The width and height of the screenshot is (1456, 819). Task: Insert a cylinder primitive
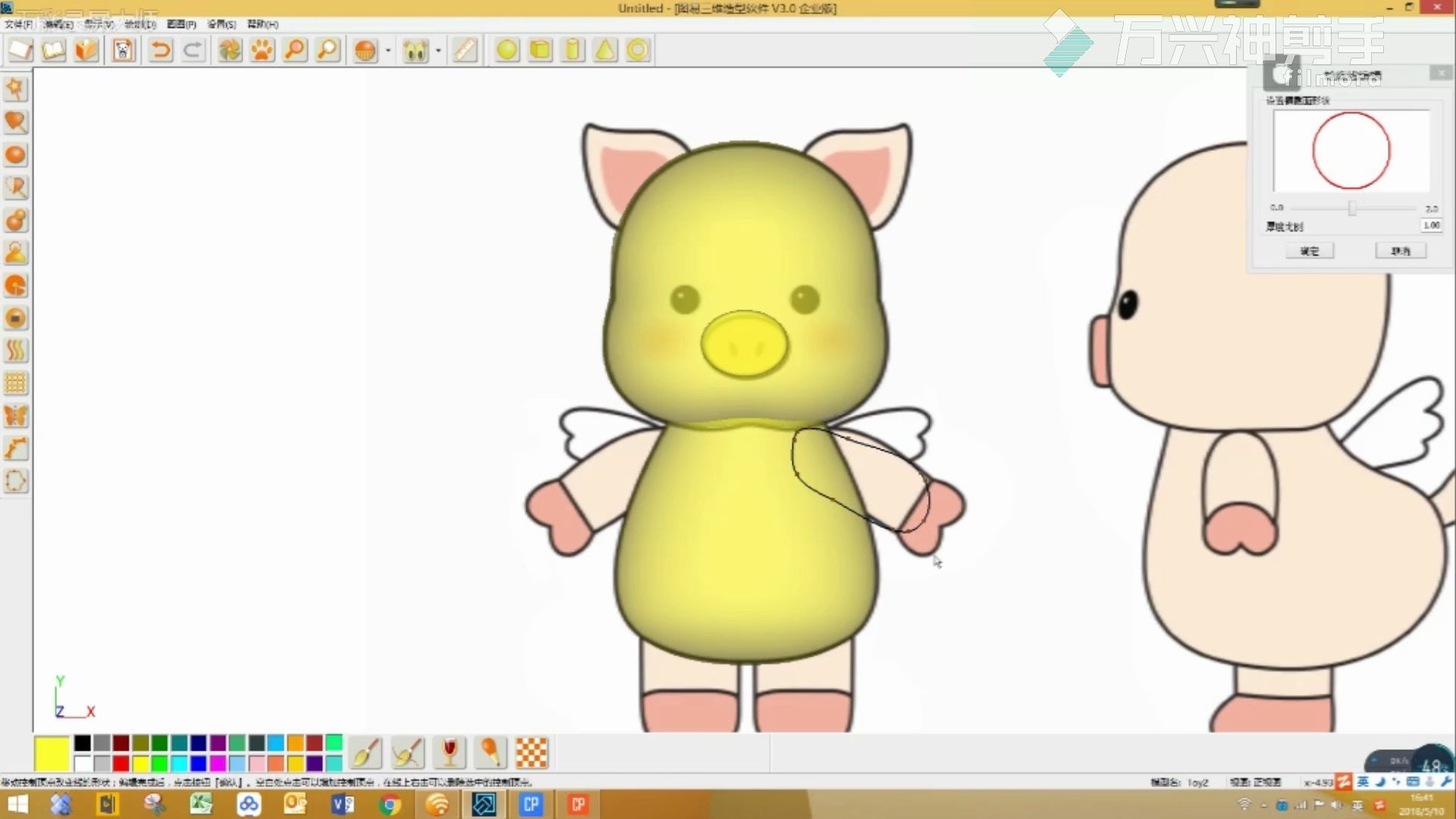(x=573, y=50)
